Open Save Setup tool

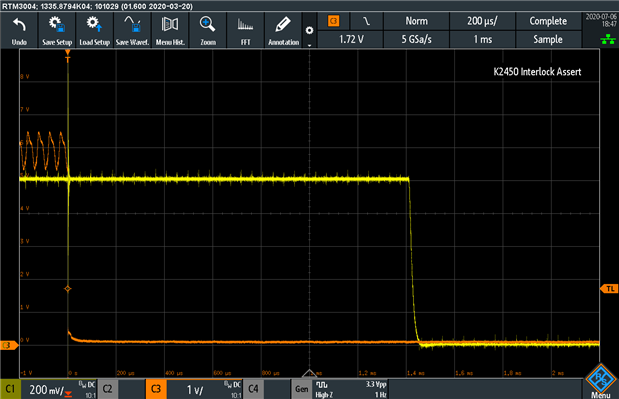coord(57,30)
